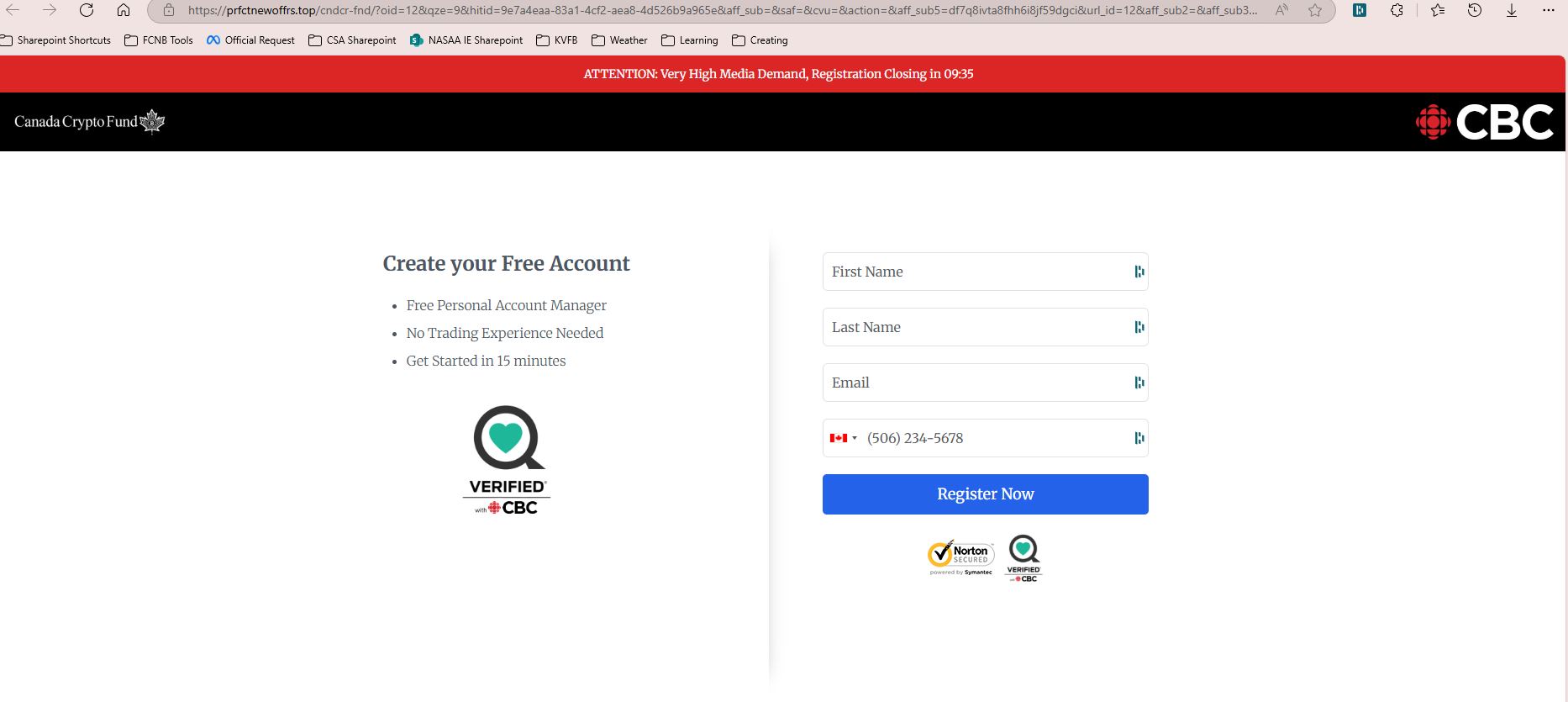Click 'Get Started in 15 minutes' text
Viewport: 1568px width, 702px height.
coord(486,361)
